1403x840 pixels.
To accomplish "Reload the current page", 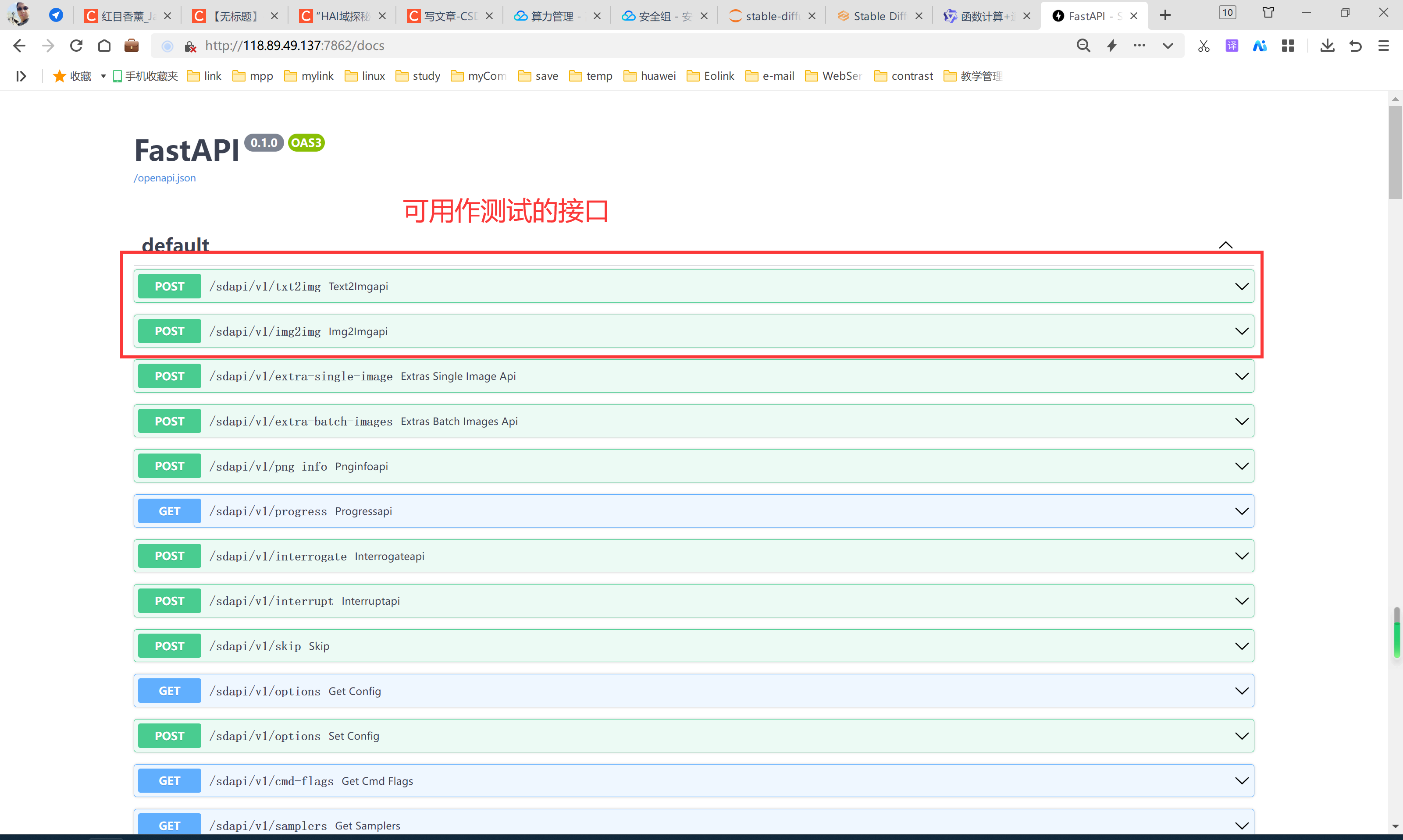I will coord(76,46).
